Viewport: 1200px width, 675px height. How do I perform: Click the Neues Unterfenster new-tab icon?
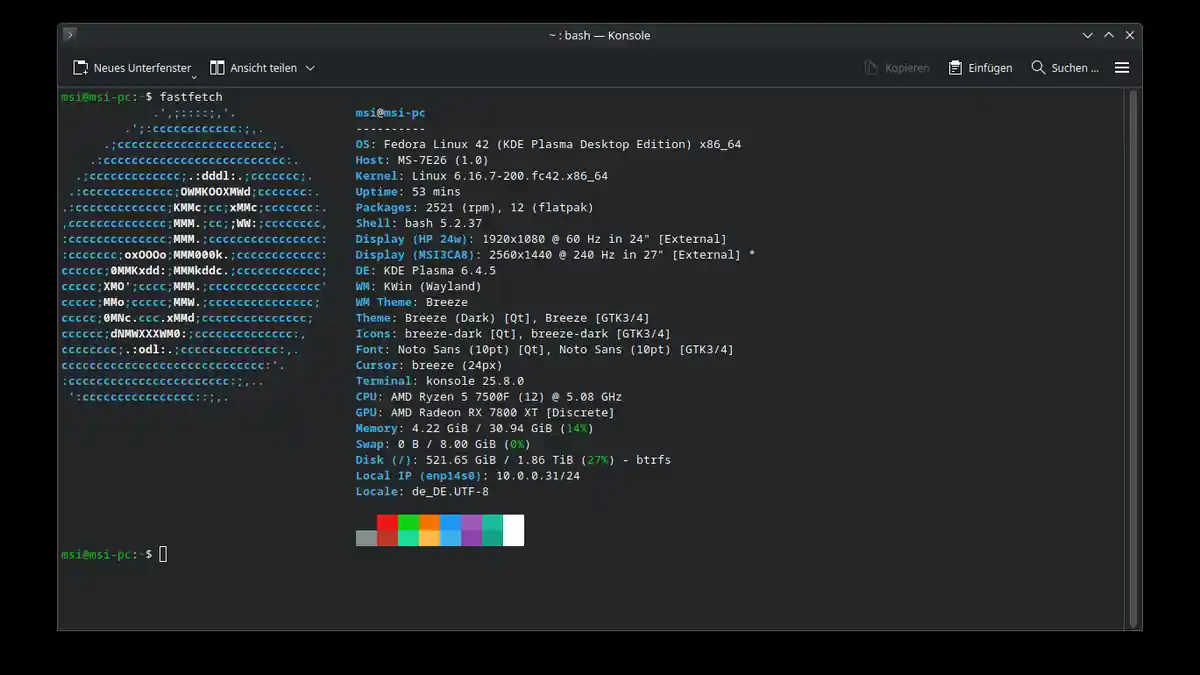[80, 68]
